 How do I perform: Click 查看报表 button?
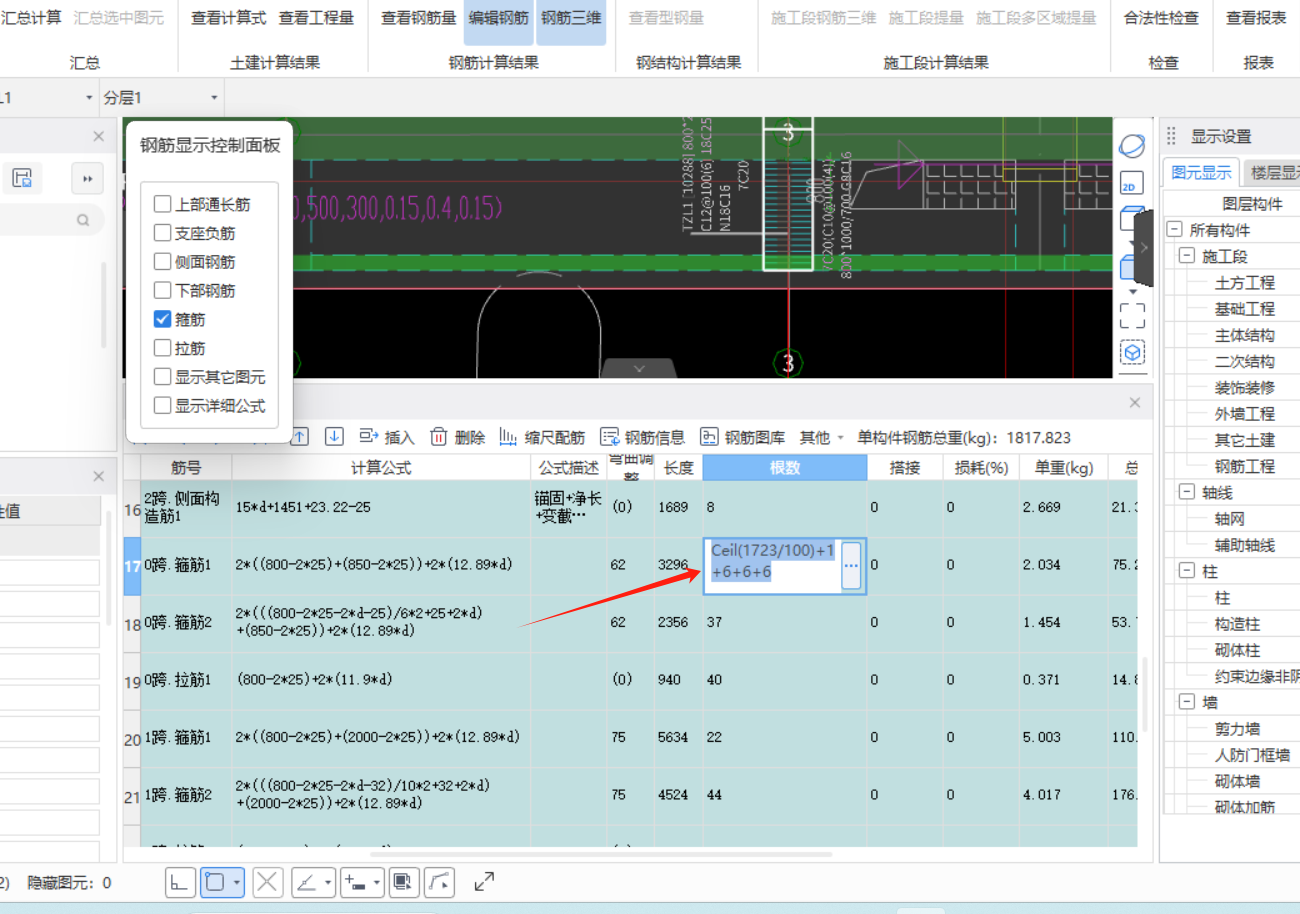pos(1257,18)
